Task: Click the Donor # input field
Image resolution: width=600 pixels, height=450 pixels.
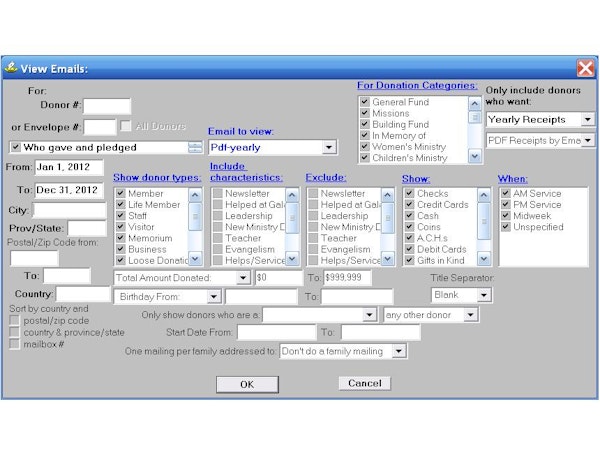Action: (108, 105)
